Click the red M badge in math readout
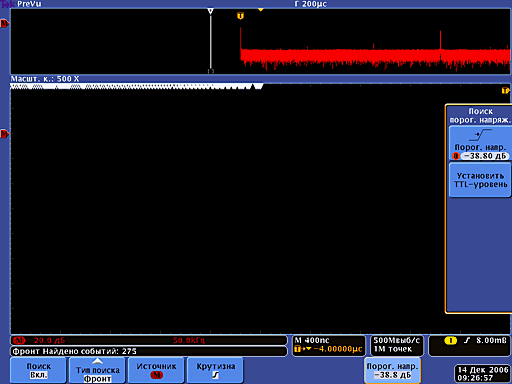This screenshot has height=384, width=512. pyautogui.click(x=19, y=340)
